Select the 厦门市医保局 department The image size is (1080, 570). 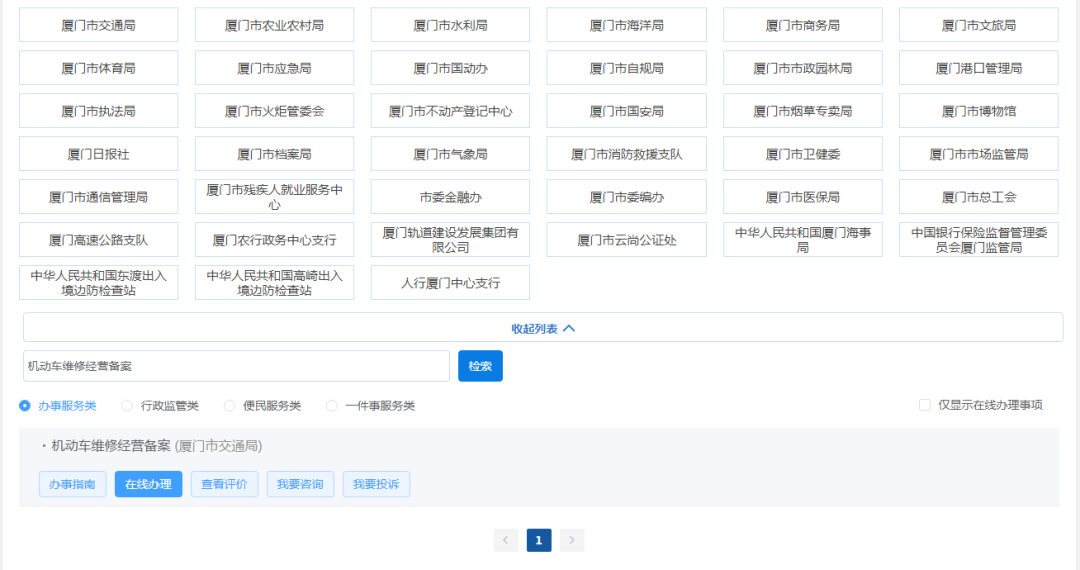(x=802, y=197)
